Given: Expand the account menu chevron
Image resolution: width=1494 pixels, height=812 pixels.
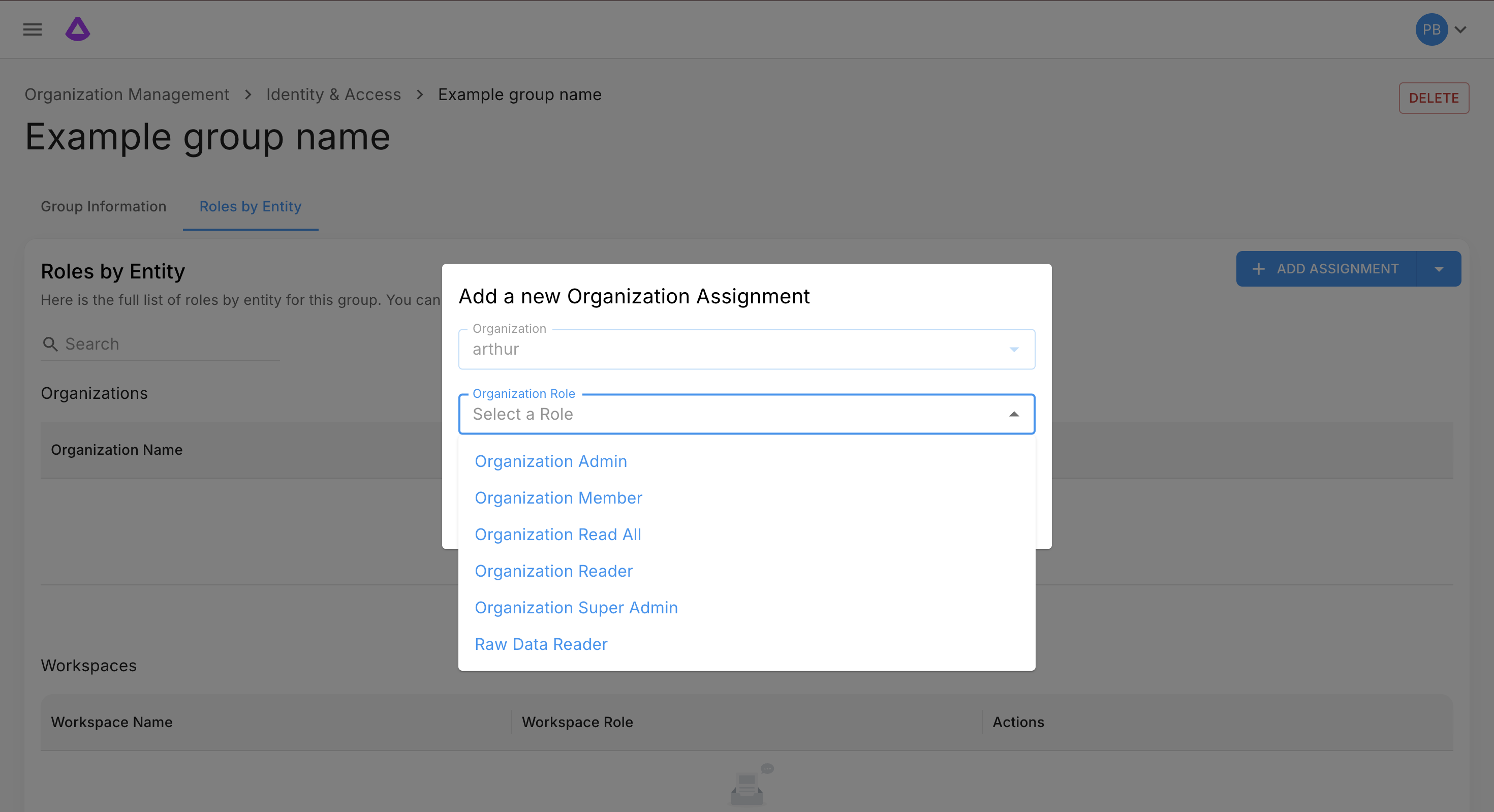Looking at the screenshot, I should [x=1460, y=29].
